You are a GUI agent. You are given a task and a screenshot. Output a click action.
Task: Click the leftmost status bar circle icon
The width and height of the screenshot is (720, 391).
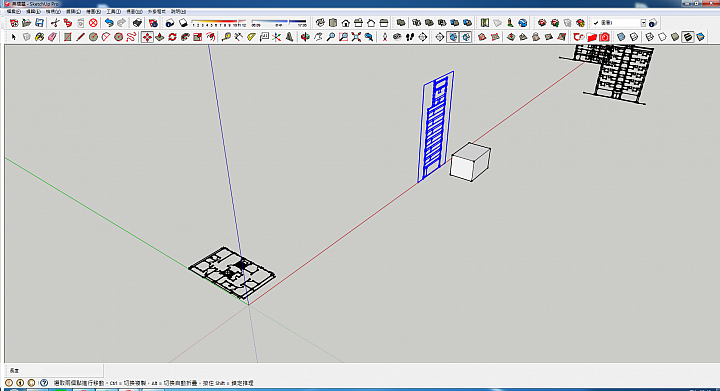[x=9, y=383]
